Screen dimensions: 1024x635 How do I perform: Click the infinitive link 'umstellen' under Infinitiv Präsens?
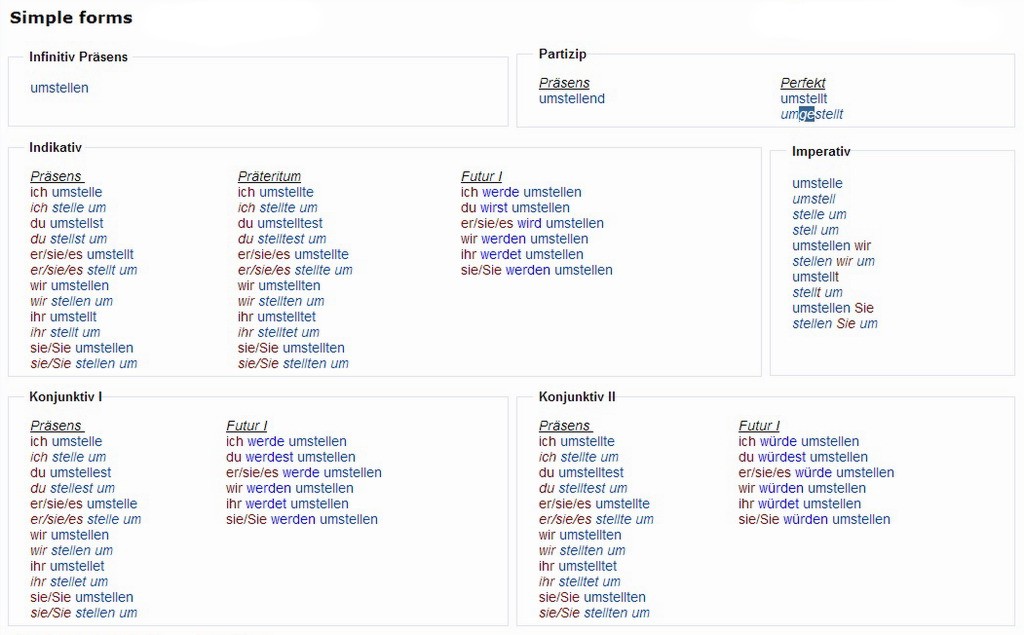[59, 88]
